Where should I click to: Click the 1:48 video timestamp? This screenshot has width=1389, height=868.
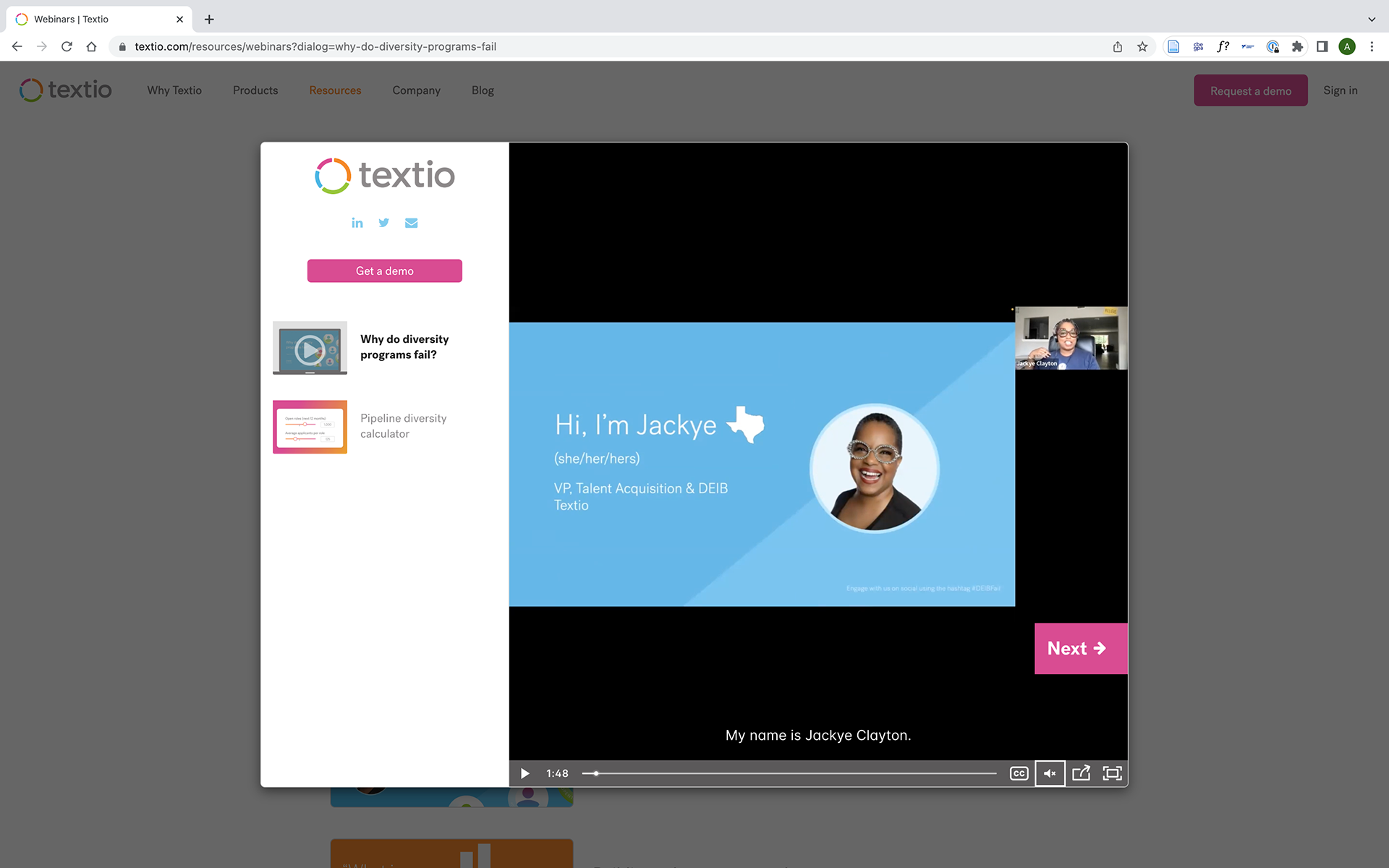click(x=557, y=773)
